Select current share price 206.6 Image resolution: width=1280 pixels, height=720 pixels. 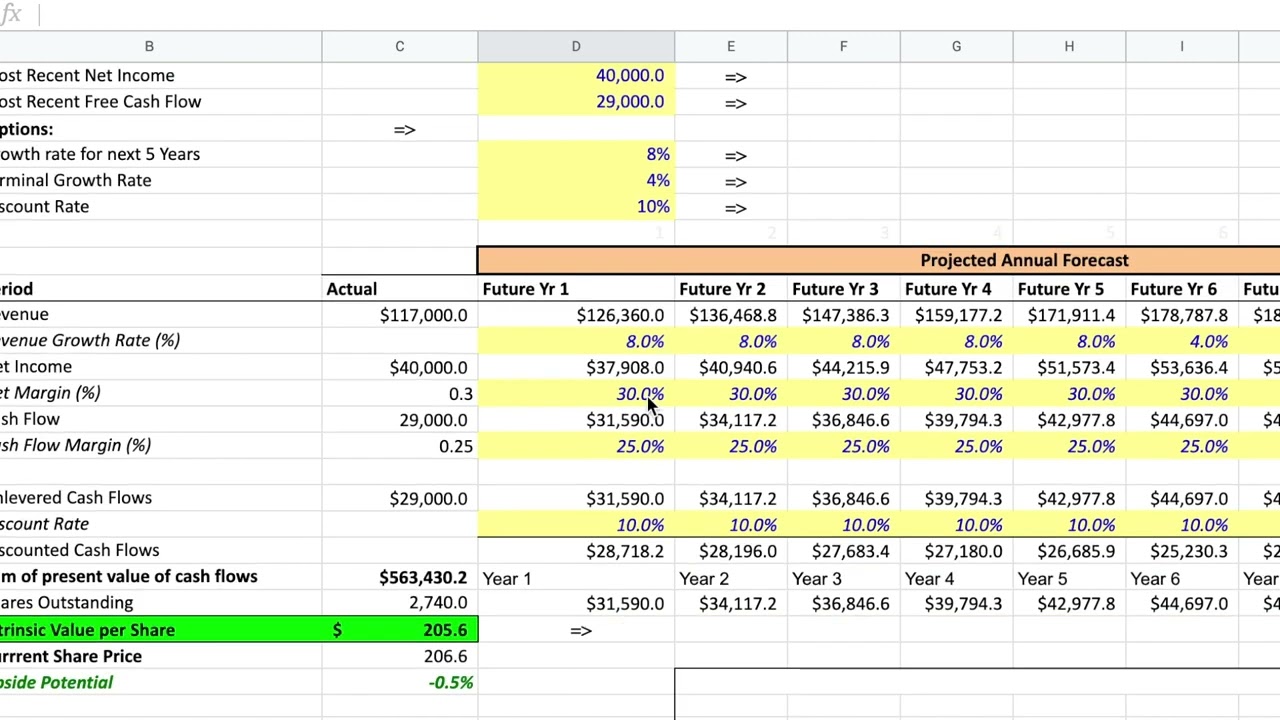(399, 656)
